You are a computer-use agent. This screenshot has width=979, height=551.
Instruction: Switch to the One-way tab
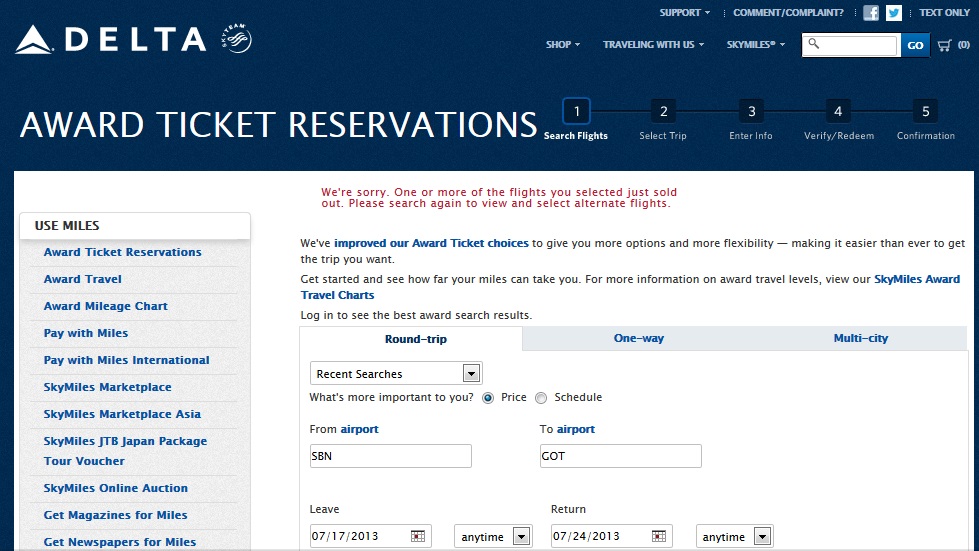click(x=638, y=339)
